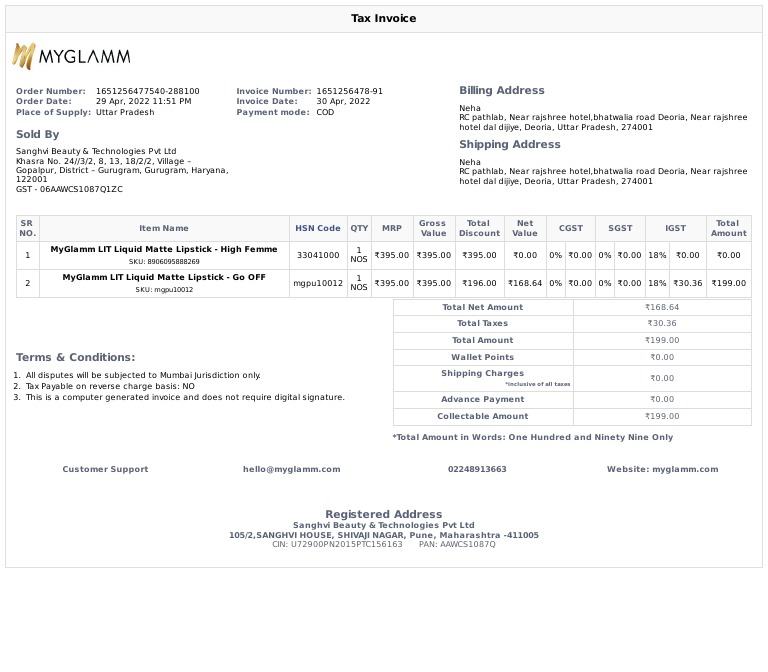
Task: Click the MRP column header
Action: coord(392,228)
